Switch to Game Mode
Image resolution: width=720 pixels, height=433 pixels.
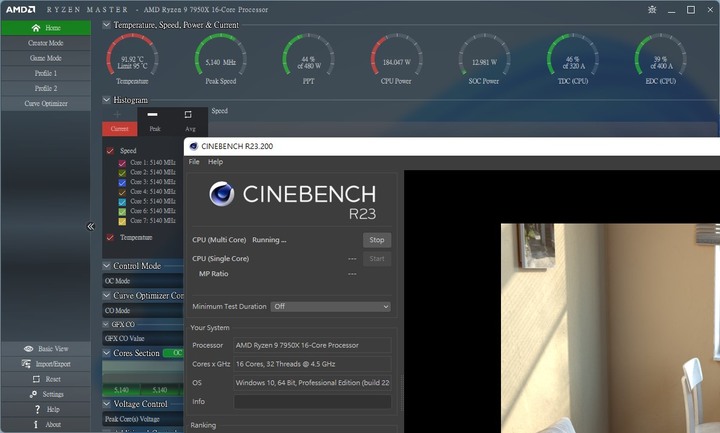pos(45,58)
